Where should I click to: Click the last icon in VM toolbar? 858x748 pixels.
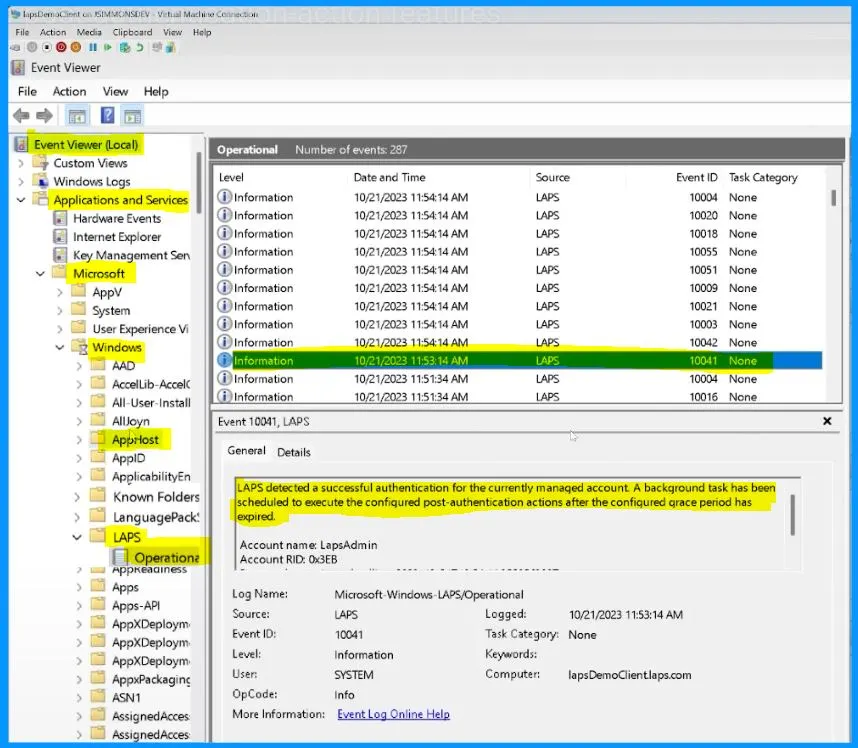pyautogui.click(x=171, y=48)
